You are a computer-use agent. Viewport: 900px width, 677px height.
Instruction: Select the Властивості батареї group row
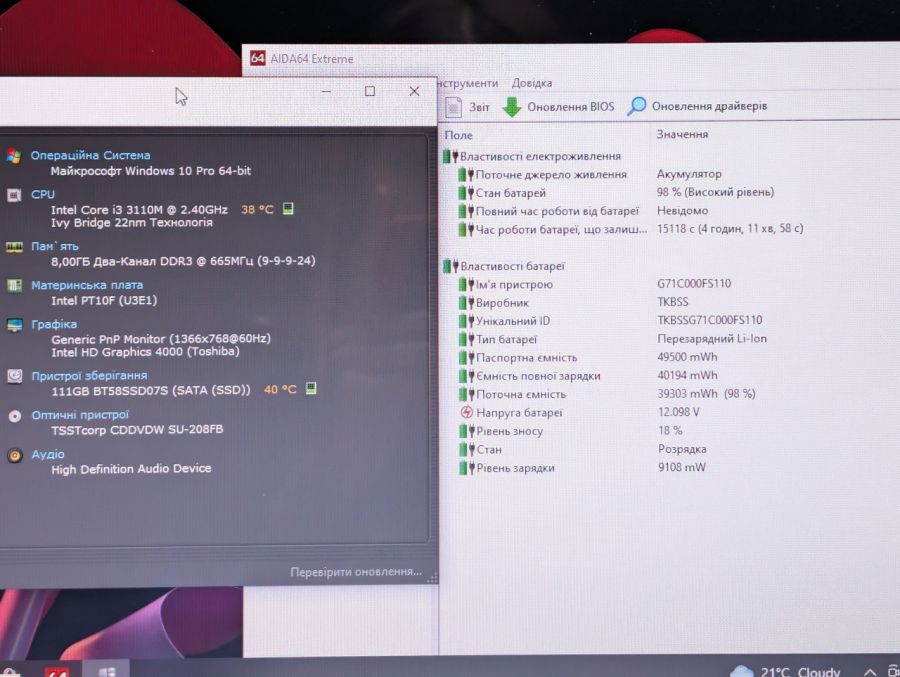coord(669,266)
